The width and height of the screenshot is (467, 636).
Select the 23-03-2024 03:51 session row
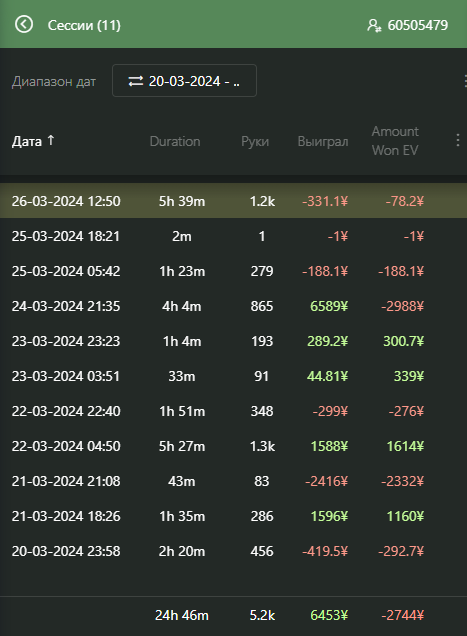[233, 376]
